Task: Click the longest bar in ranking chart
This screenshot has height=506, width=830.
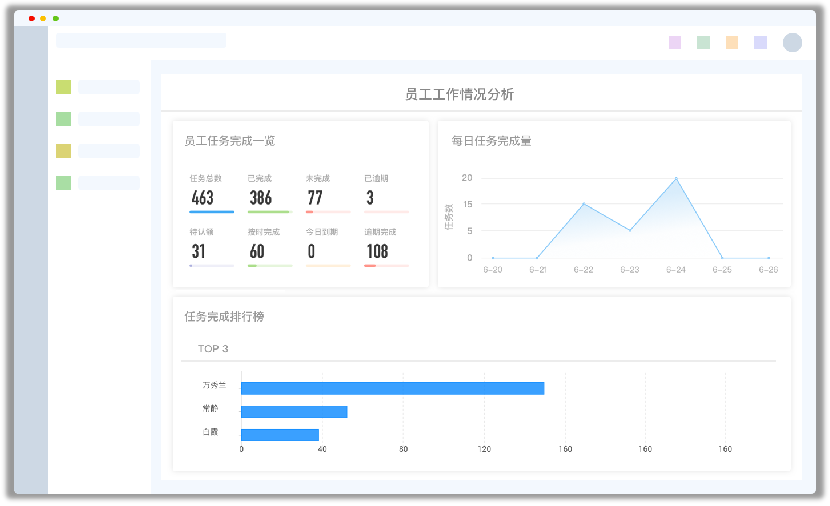Action: click(392, 388)
